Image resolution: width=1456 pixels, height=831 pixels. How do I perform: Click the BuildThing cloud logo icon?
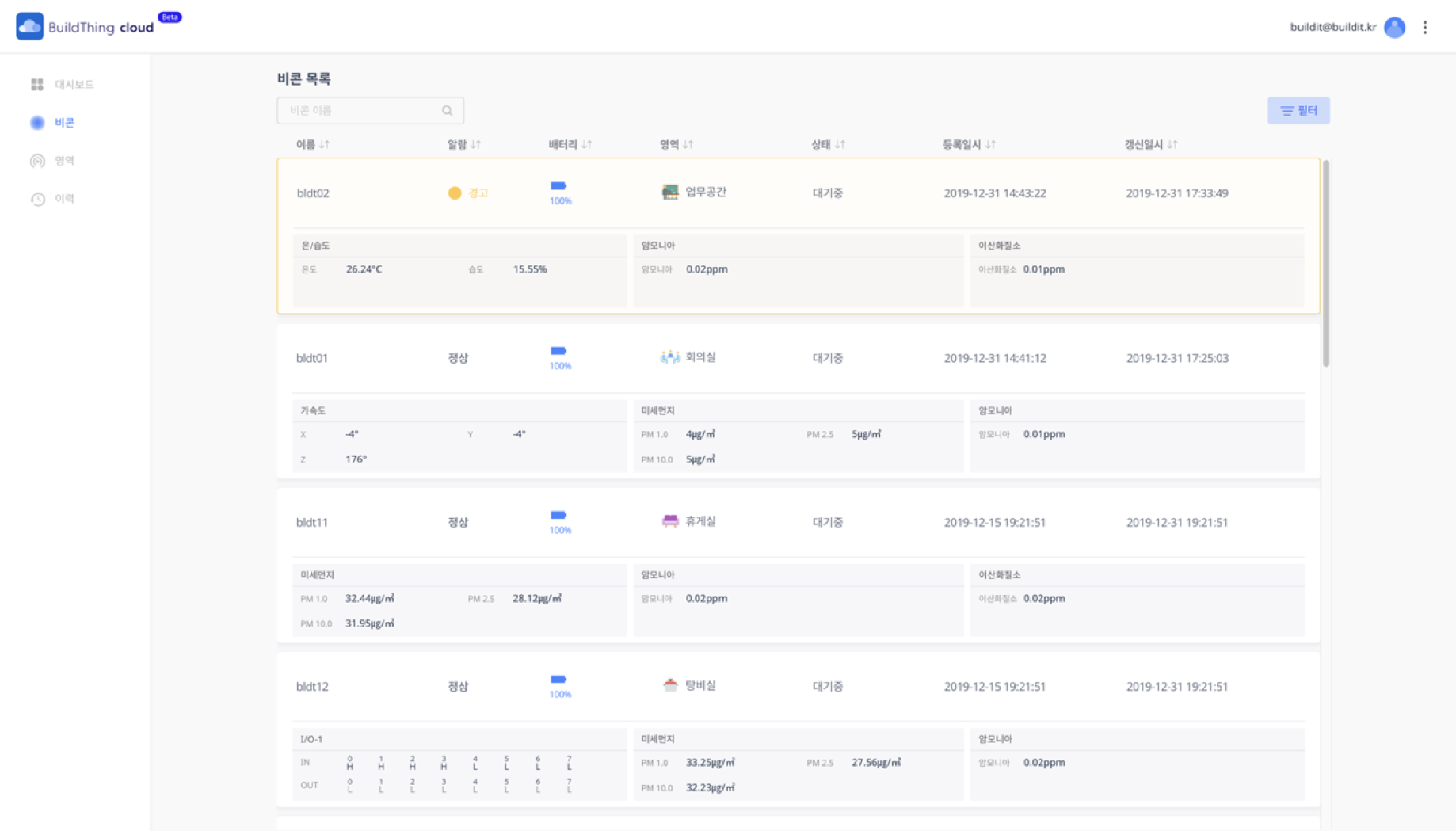tap(30, 26)
